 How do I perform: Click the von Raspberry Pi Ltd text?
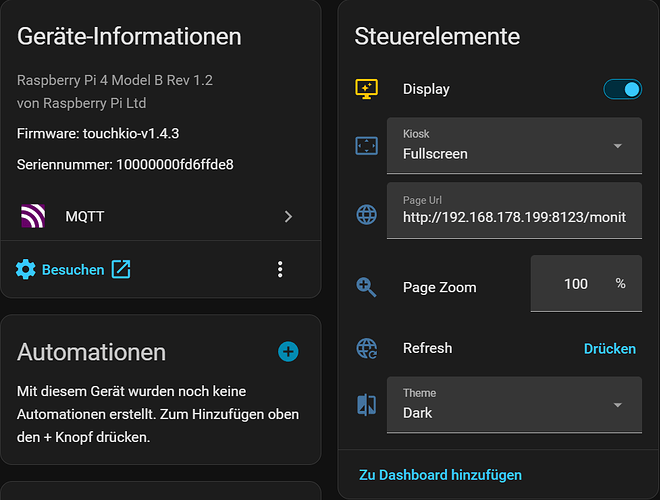pos(82,104)
